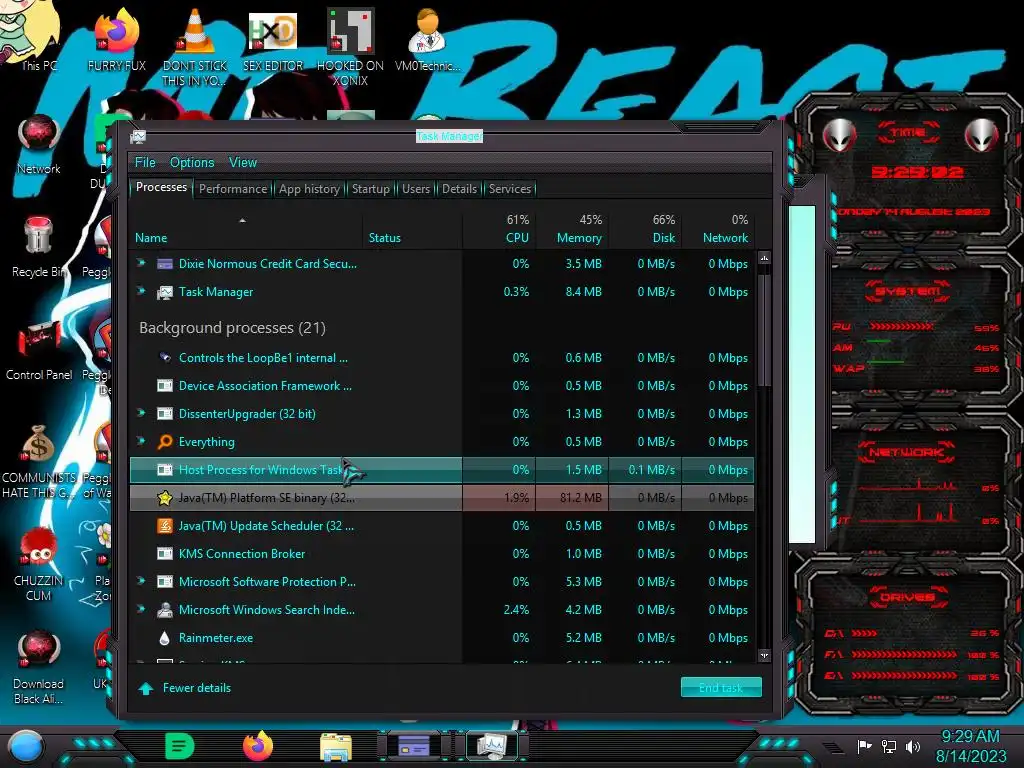The height and width of the screenshot is (768, 1024).
Task: Switch to the Details tab
Action: pyautogui.click(x=459, y=189)
